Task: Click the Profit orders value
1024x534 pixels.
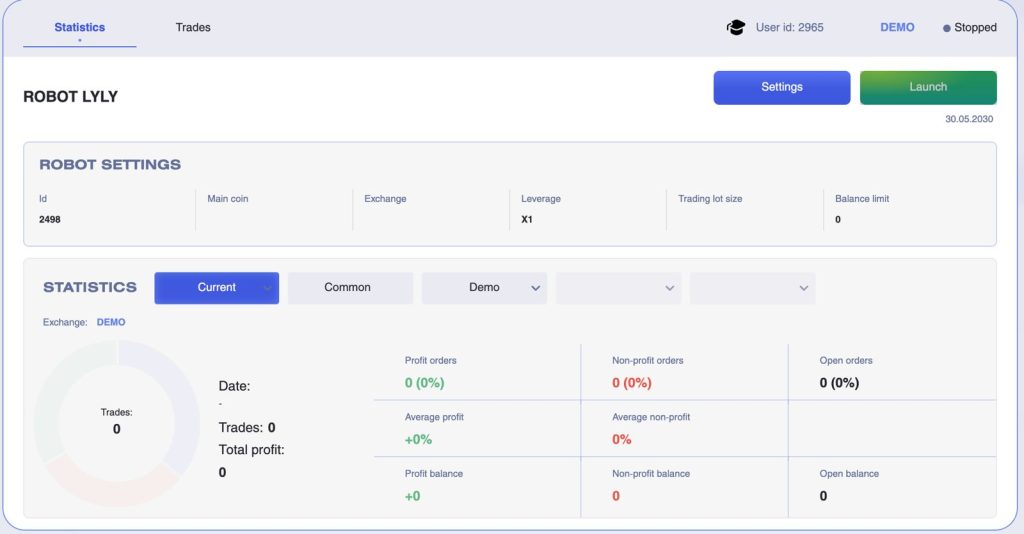Action: click(424, 383)
